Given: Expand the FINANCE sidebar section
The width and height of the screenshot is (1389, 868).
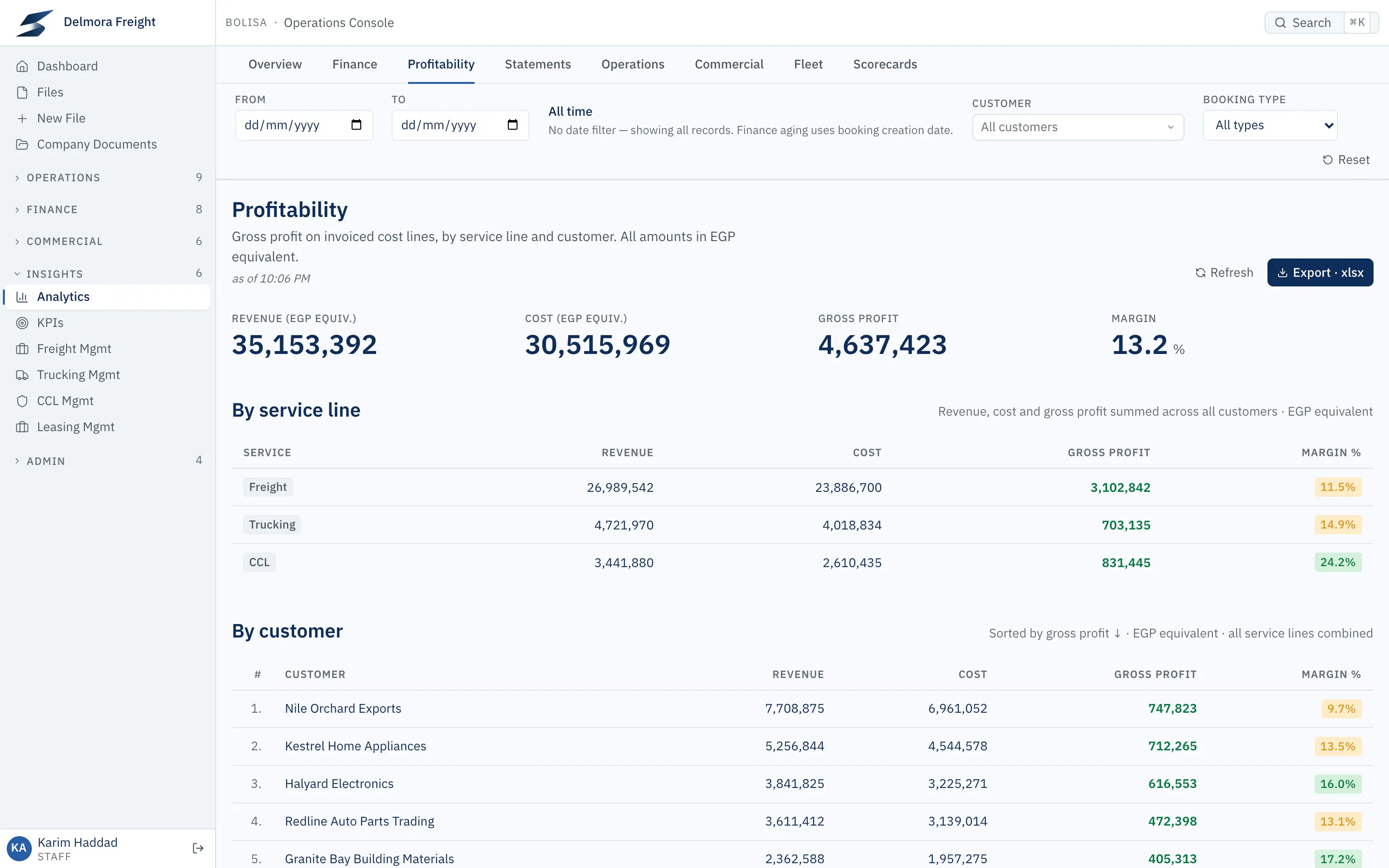Looking at the screenshot, I should tap(108, 210).
